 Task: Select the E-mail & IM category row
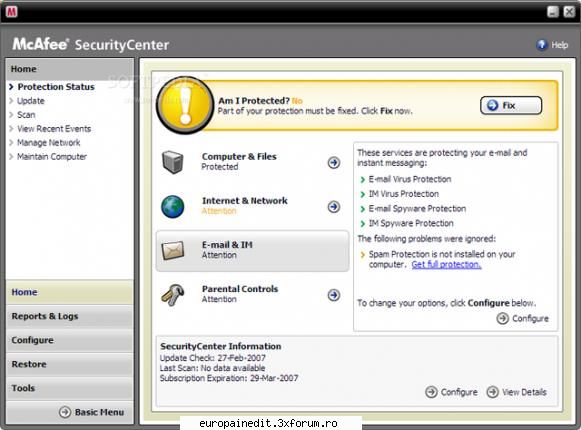[252, 251]
